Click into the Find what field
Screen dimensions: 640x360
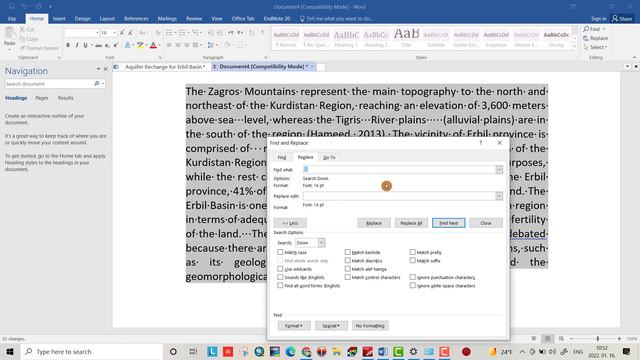399,169
